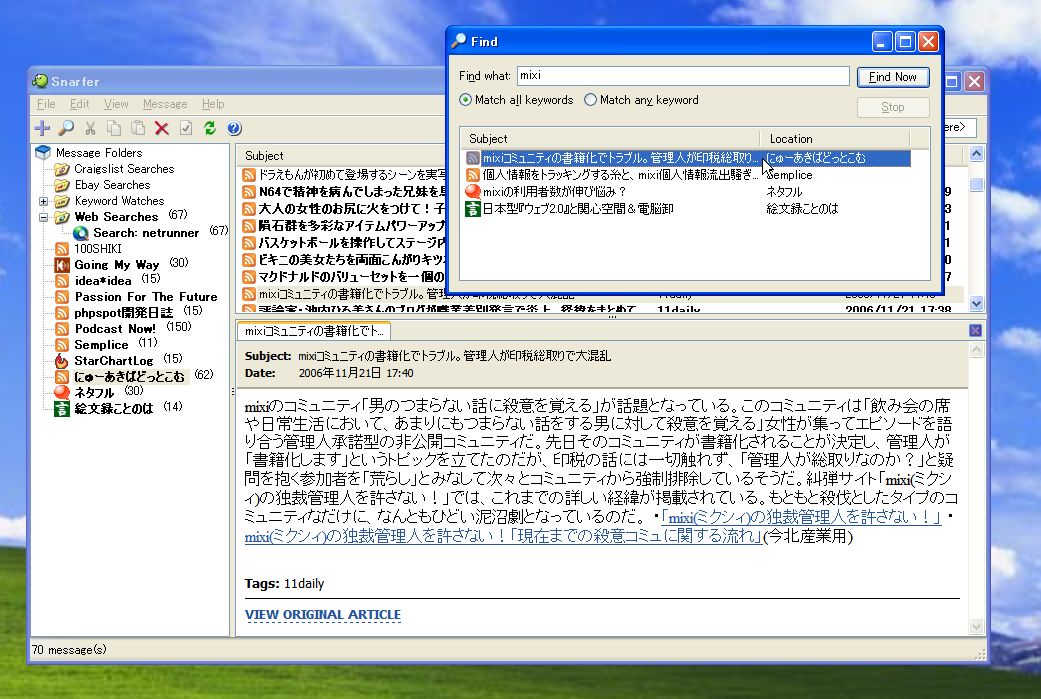Viewport: 1041px width, 699px height.
Task: Select the mixiの利用者数が伸び悩み？ Find result
Action: (x=554, y=192)
